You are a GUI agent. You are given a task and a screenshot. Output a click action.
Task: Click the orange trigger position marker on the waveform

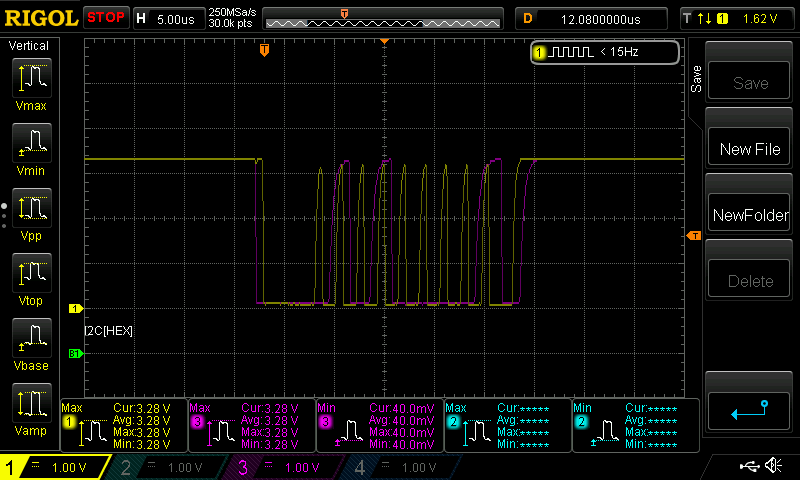pos(264,49)
